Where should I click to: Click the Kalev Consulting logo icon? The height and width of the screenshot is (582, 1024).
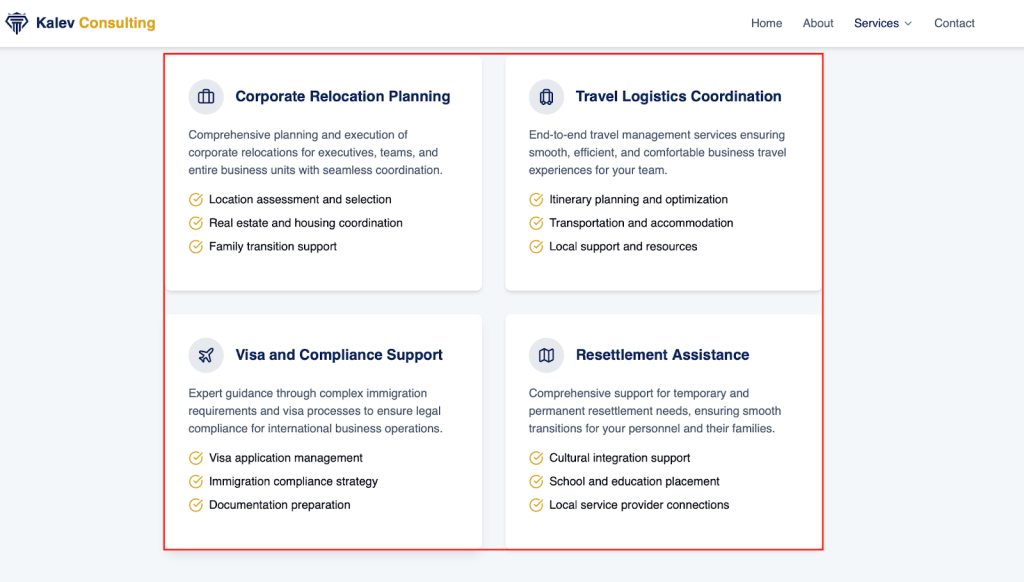(x=17, y=23)
